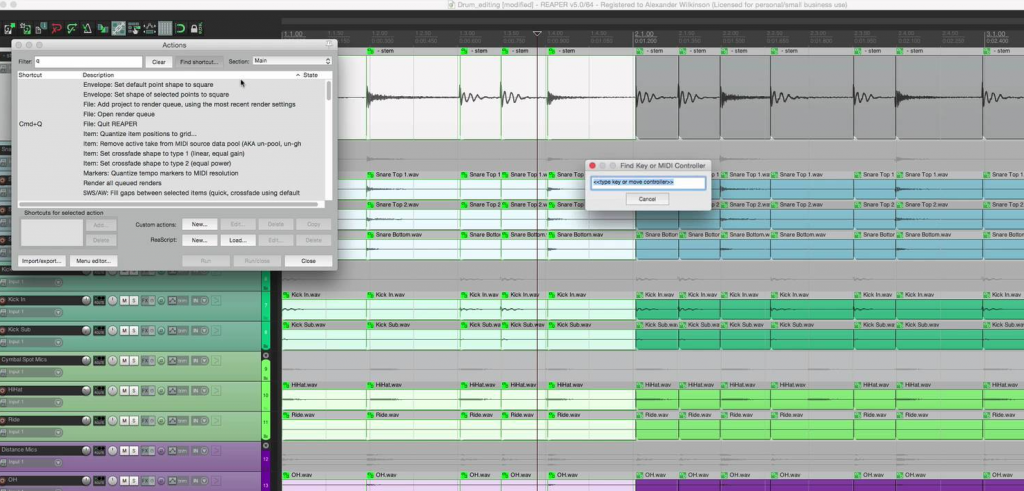
Task: Toggle auto-crossfade toolbar icon
Action: (x=103, y=28)
